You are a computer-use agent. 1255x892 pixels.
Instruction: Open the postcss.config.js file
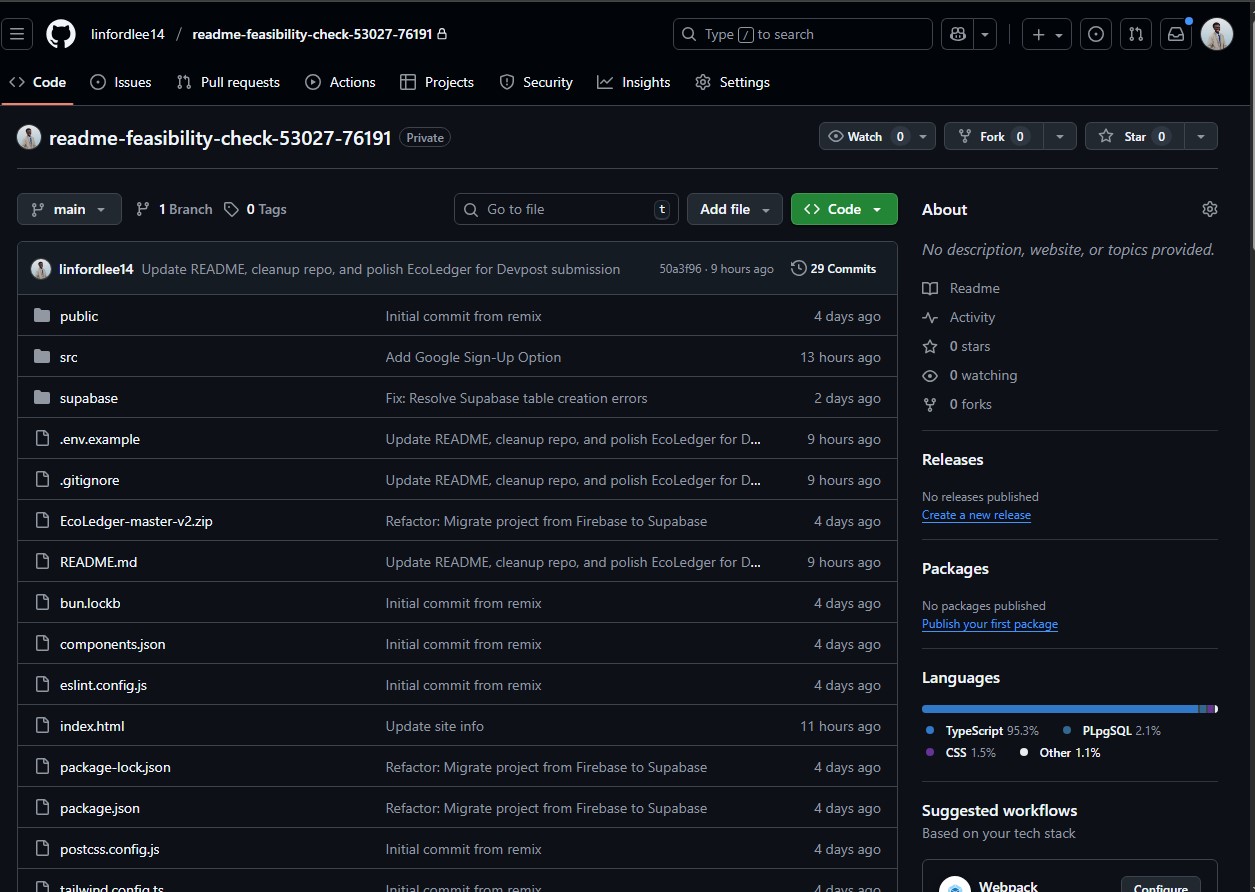110,849
